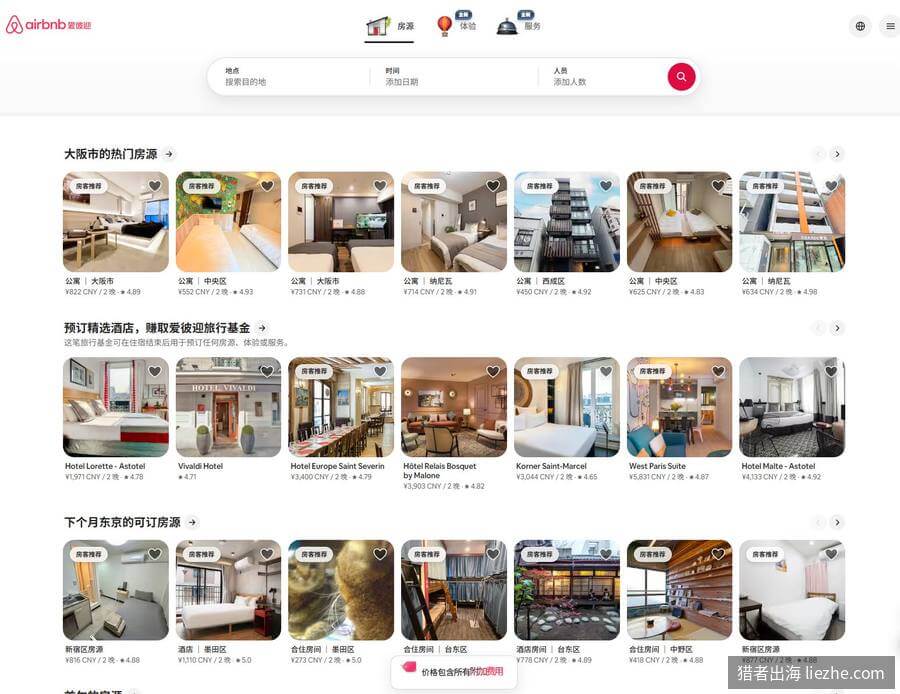Open the Hotel Malte - Astotel title
This screenshot has height=694, width=900.
(x=778, y=466)
